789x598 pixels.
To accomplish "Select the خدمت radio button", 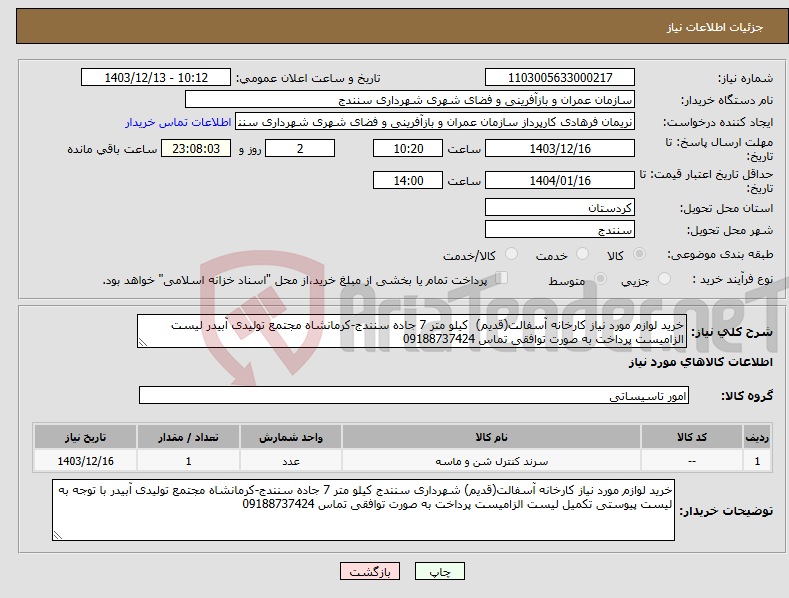I will point(582,254).
